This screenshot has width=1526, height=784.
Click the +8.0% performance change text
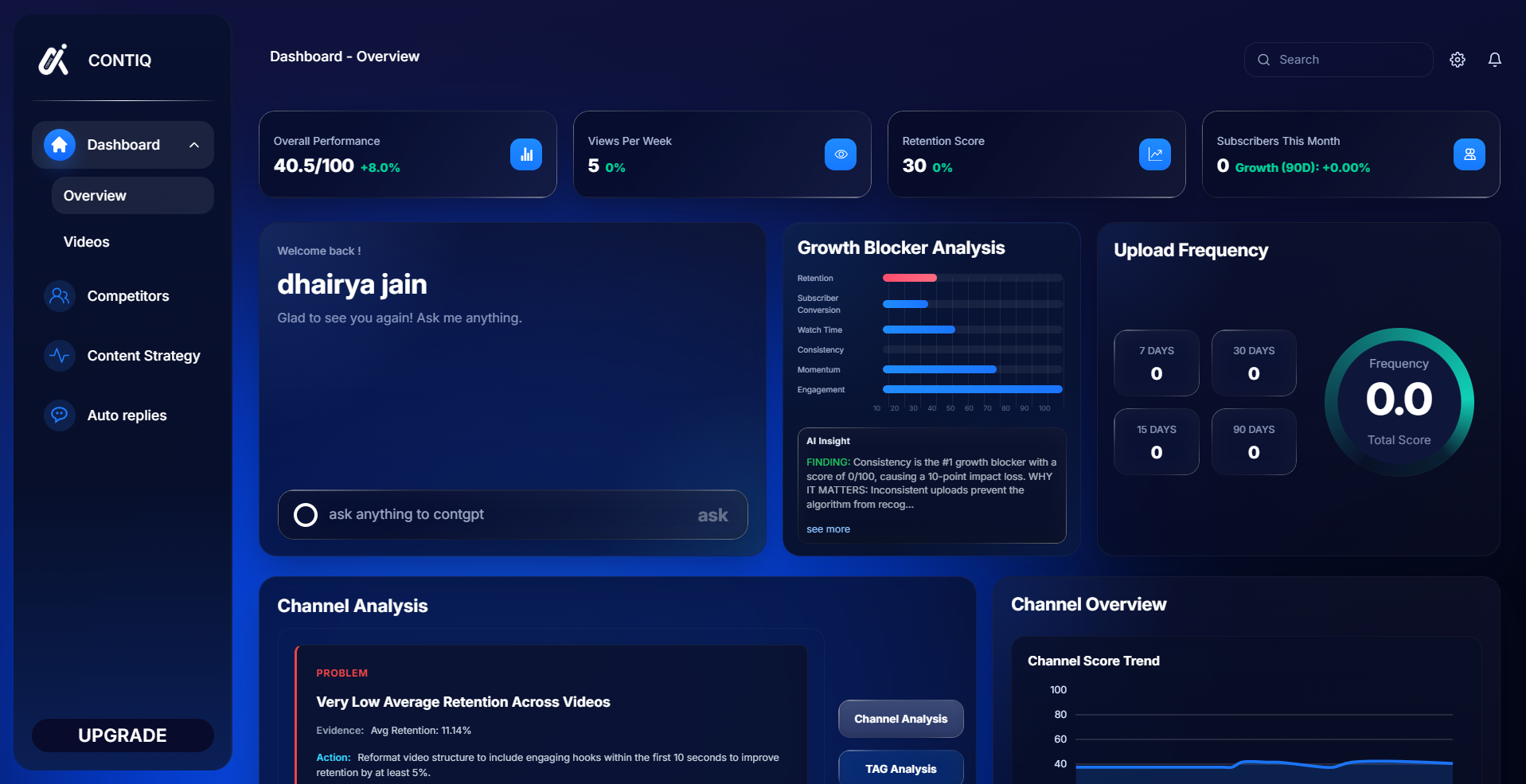381,168
